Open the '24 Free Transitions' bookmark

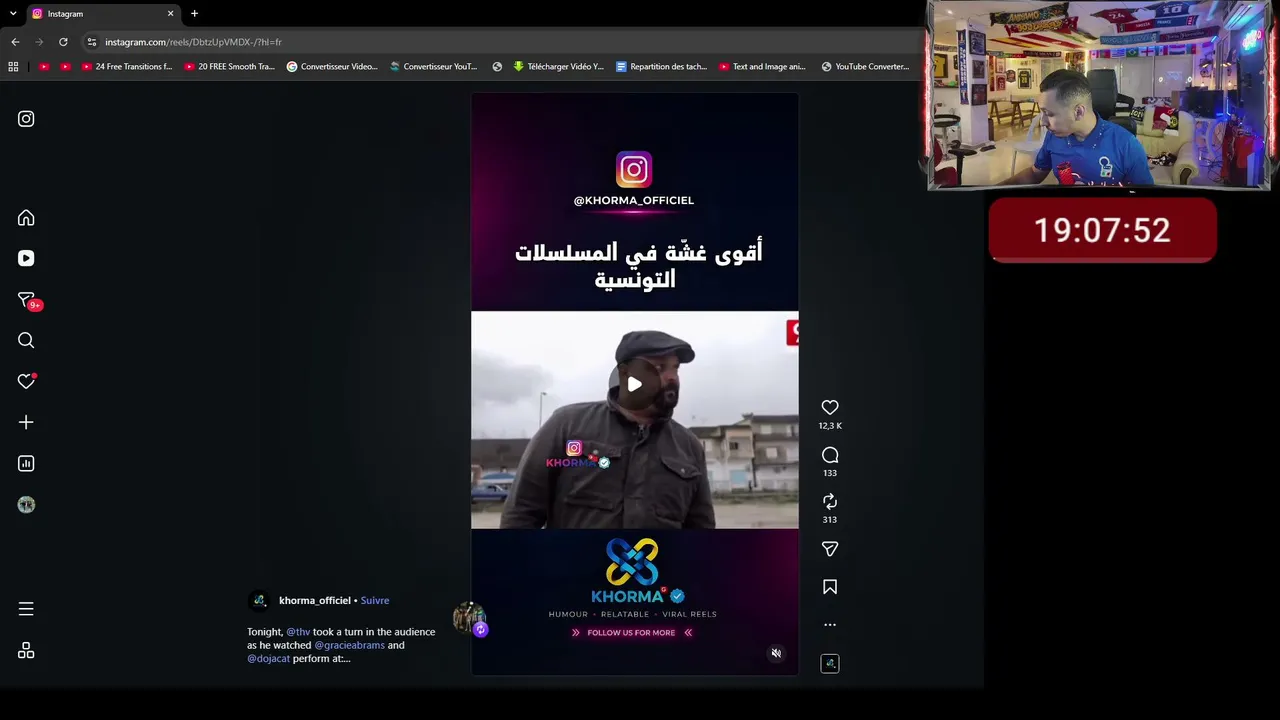127,67
